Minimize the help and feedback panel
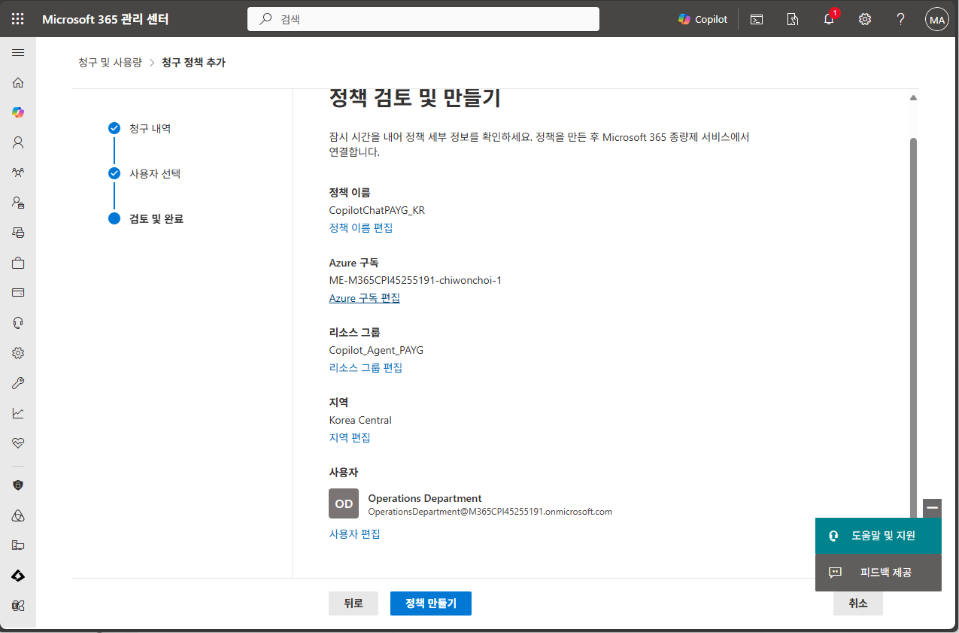This screenshot has width=959, height=633. click(932, 508)
